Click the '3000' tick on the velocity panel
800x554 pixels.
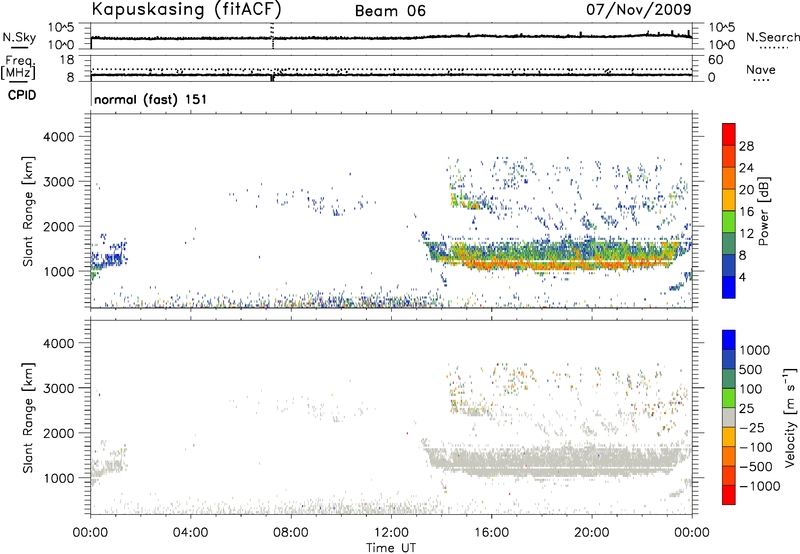58,388
